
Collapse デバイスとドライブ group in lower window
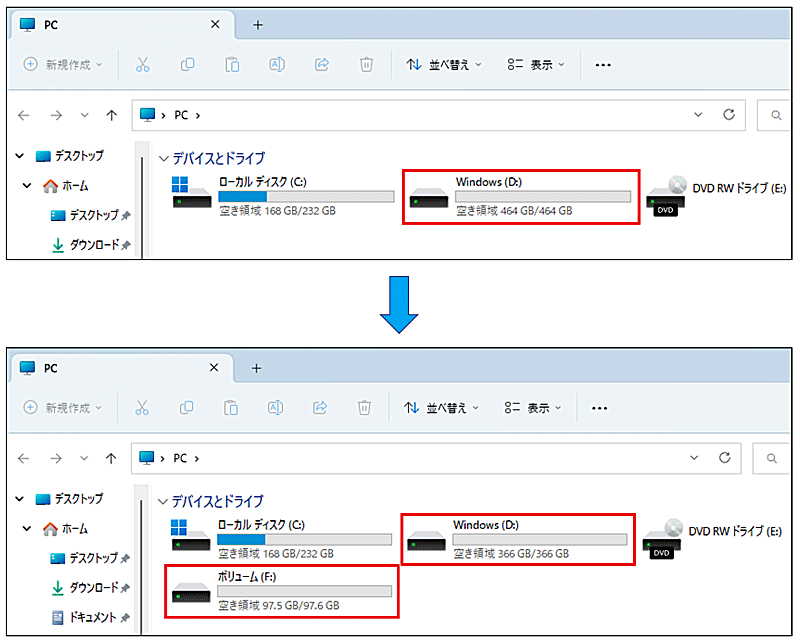(x=163, y=502)
